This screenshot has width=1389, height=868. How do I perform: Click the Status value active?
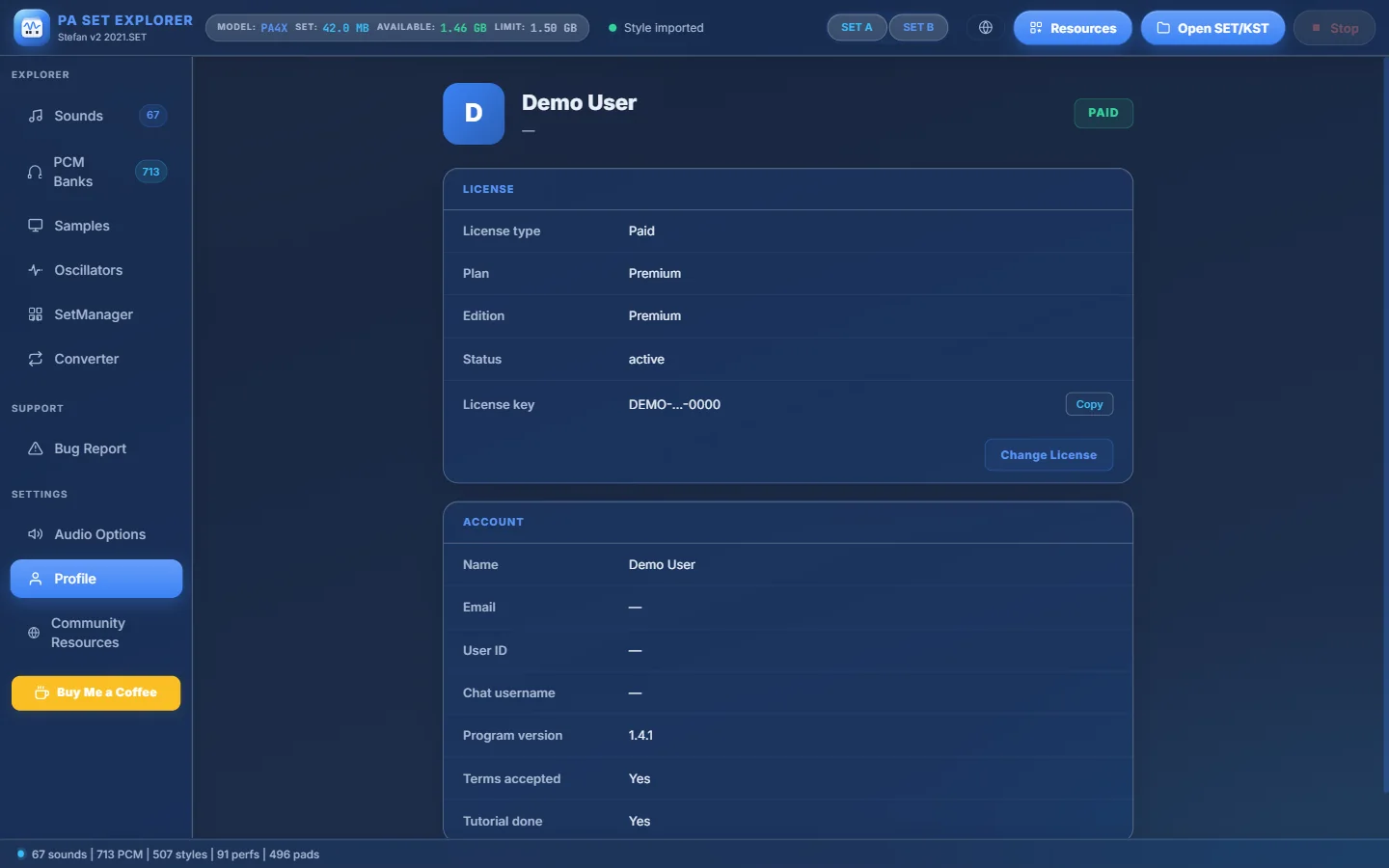[x=646, y=359]
